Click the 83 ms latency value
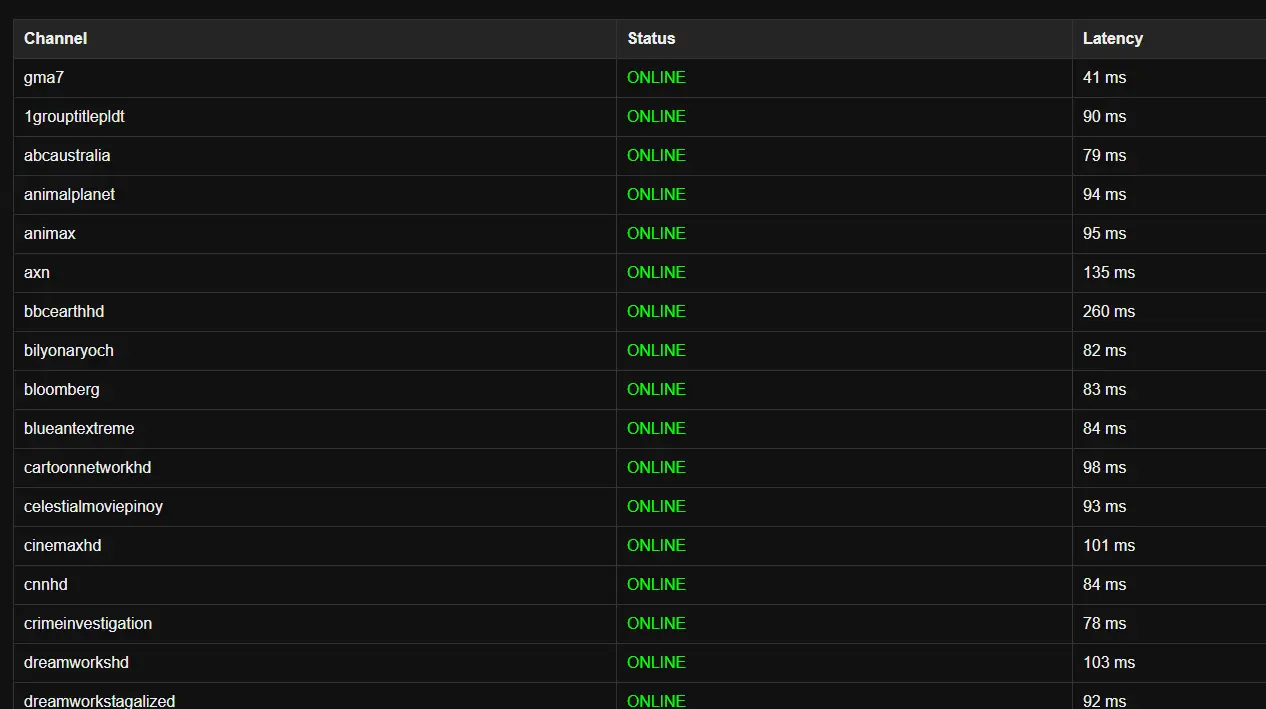 (1104, 389)
